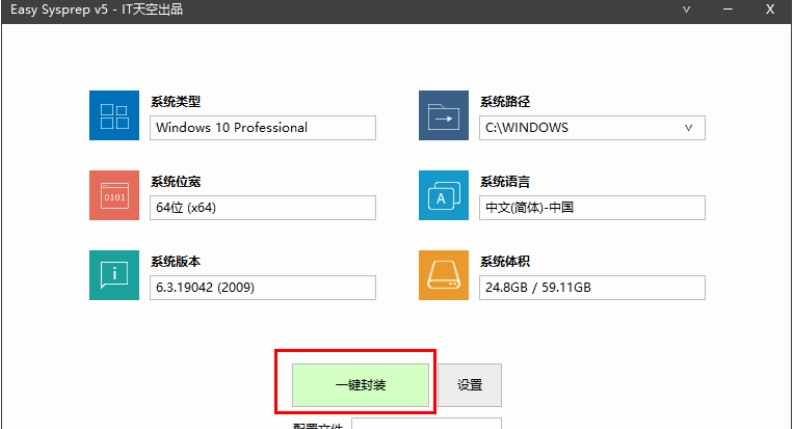Start the 一键封装 one-click packaging button

pos(361,385)
